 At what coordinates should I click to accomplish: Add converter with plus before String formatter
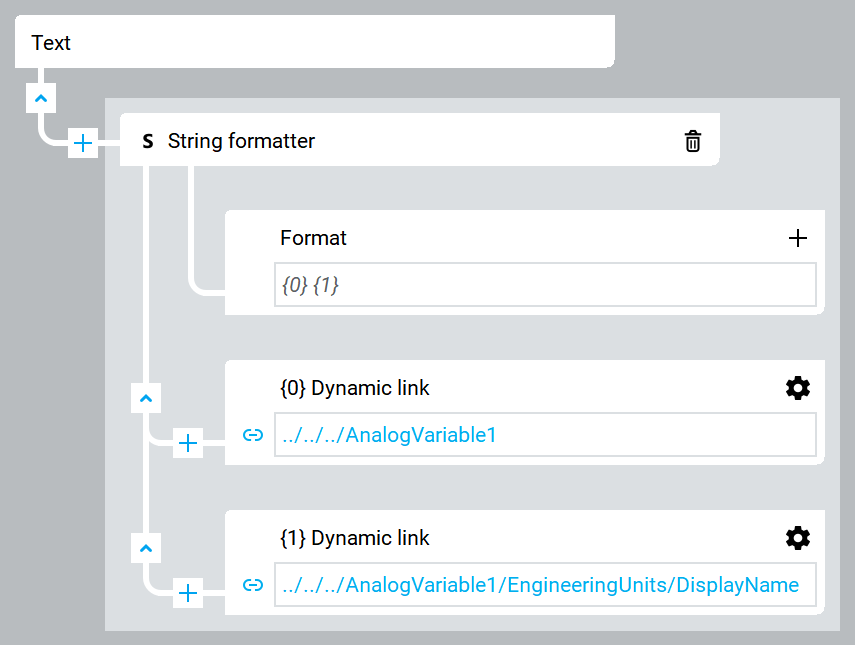point(83,143)
